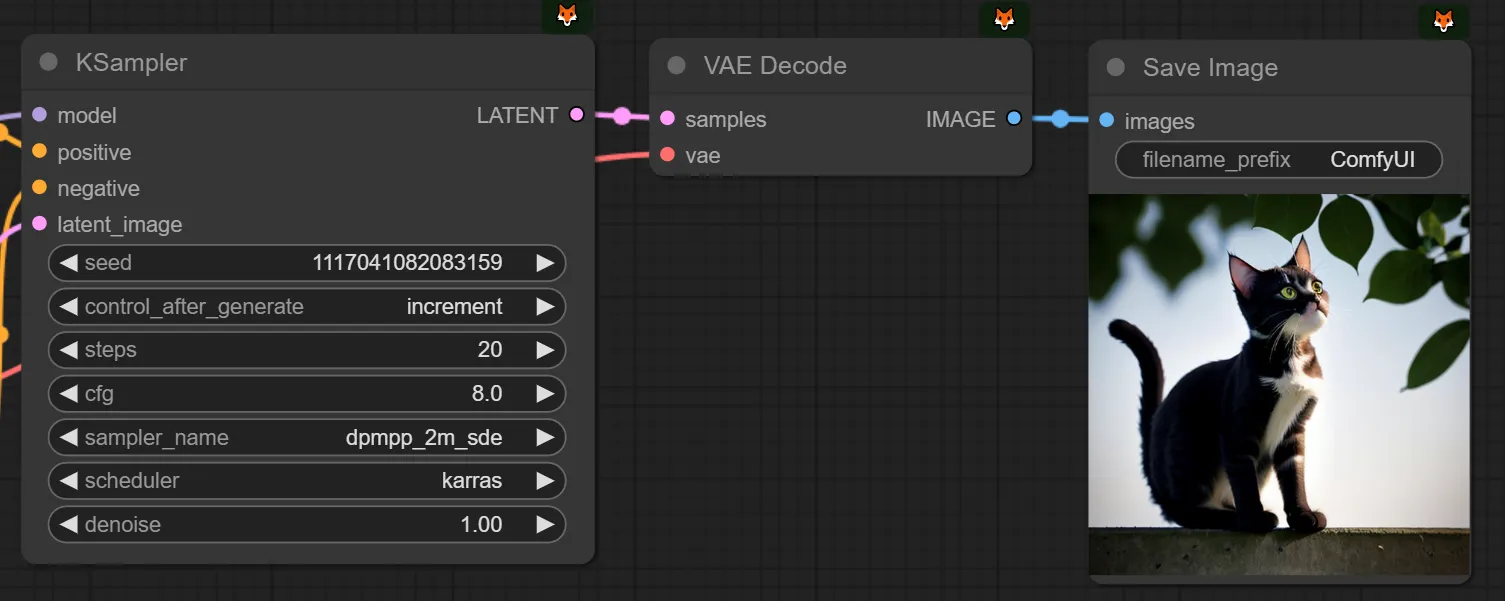
Task: Click fox badge icon above Save Image node
Action: [x=1443, y=20]
